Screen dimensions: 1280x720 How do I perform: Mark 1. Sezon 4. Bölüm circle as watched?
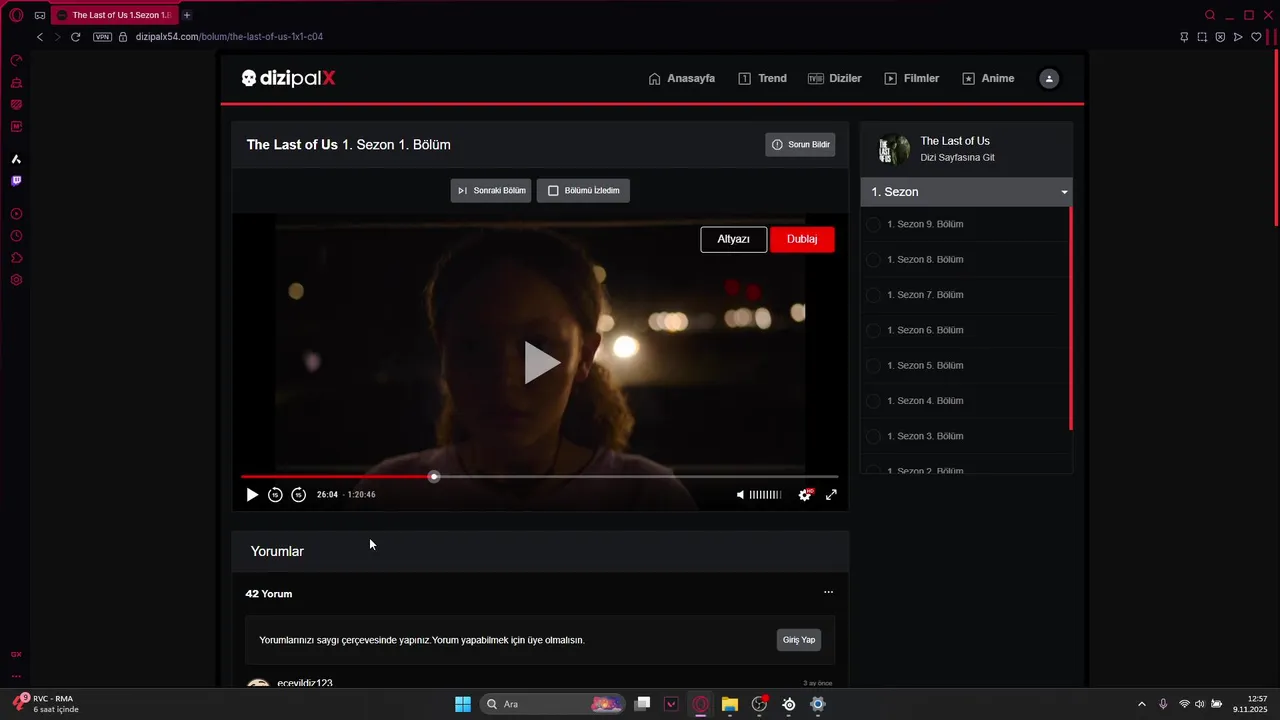pos(873,401)
